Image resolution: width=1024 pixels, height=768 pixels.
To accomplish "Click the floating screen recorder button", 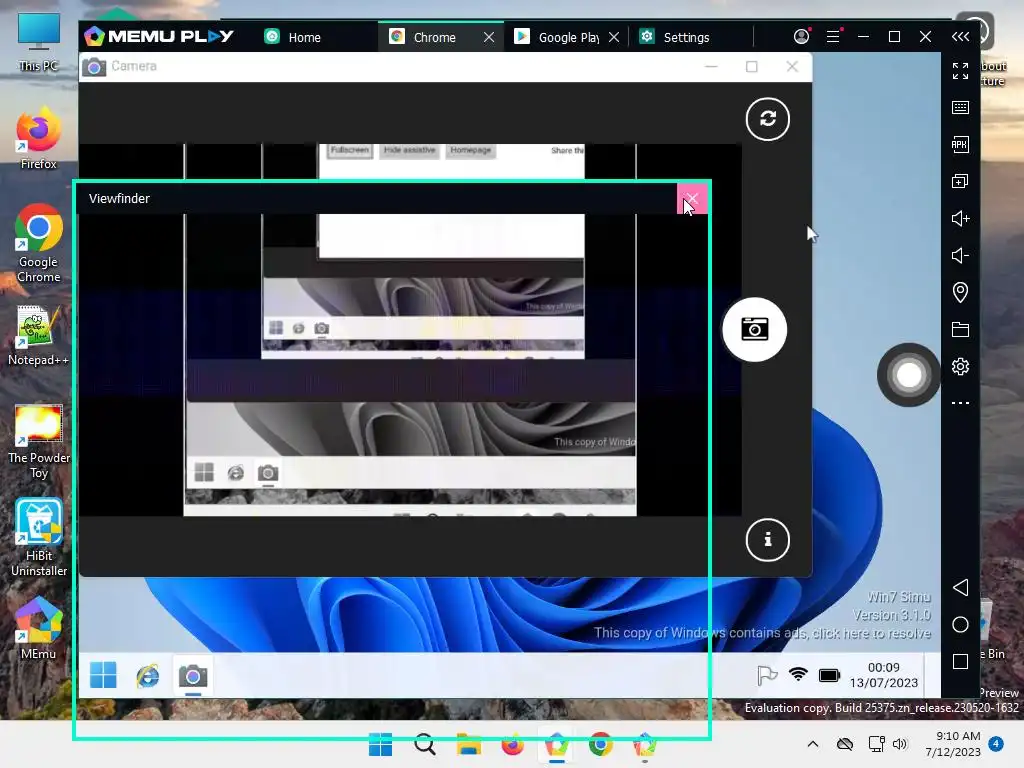I will [908, 375].
